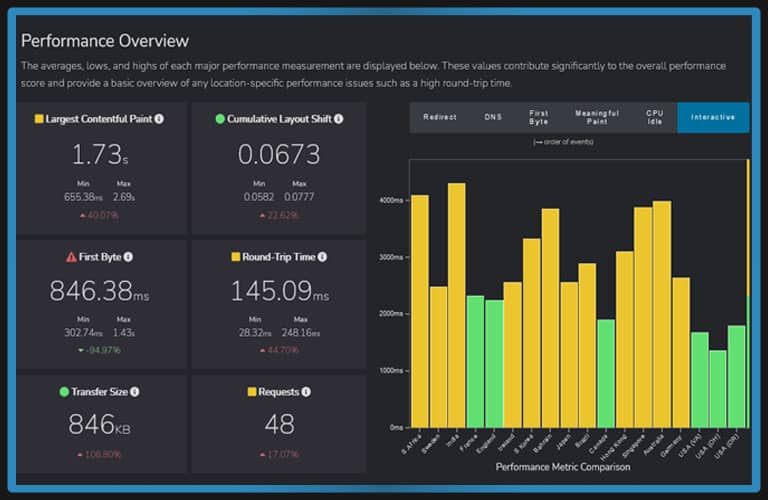Switch chart to First Byte tab
The width and height of the screenshot is (768, 500).
(x=539, y=118)
